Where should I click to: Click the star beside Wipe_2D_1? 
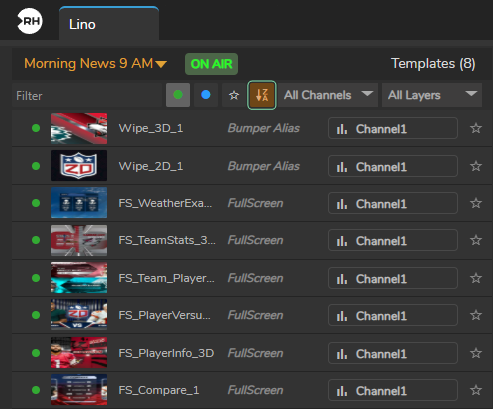pos(476,166)
